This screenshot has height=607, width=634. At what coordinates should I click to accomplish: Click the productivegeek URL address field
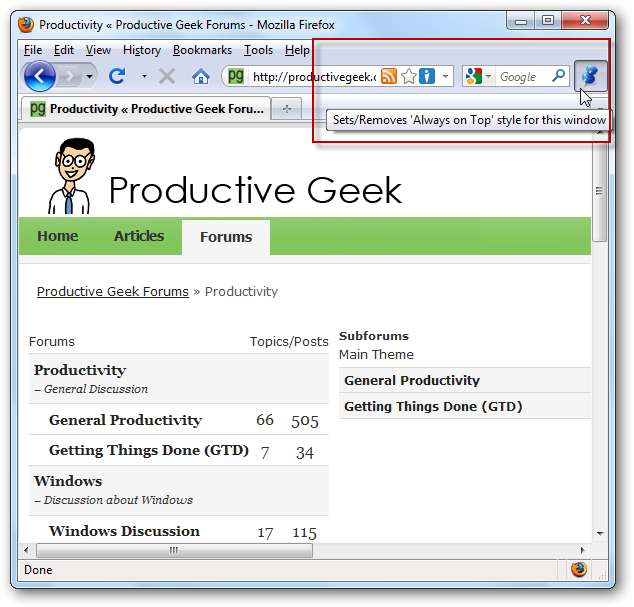tap(313, 76)
